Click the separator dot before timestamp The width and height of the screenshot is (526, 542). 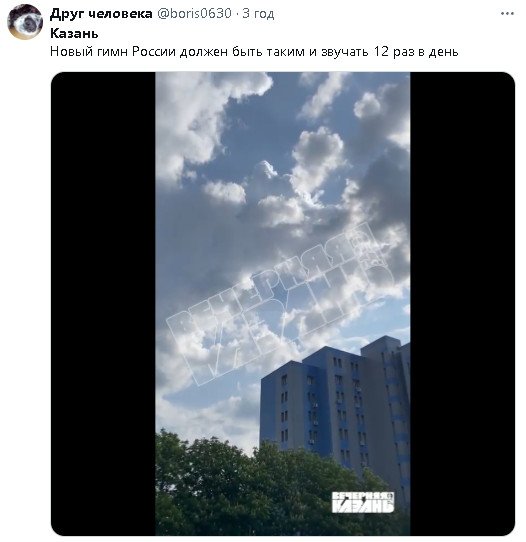[x=237, y=15]
